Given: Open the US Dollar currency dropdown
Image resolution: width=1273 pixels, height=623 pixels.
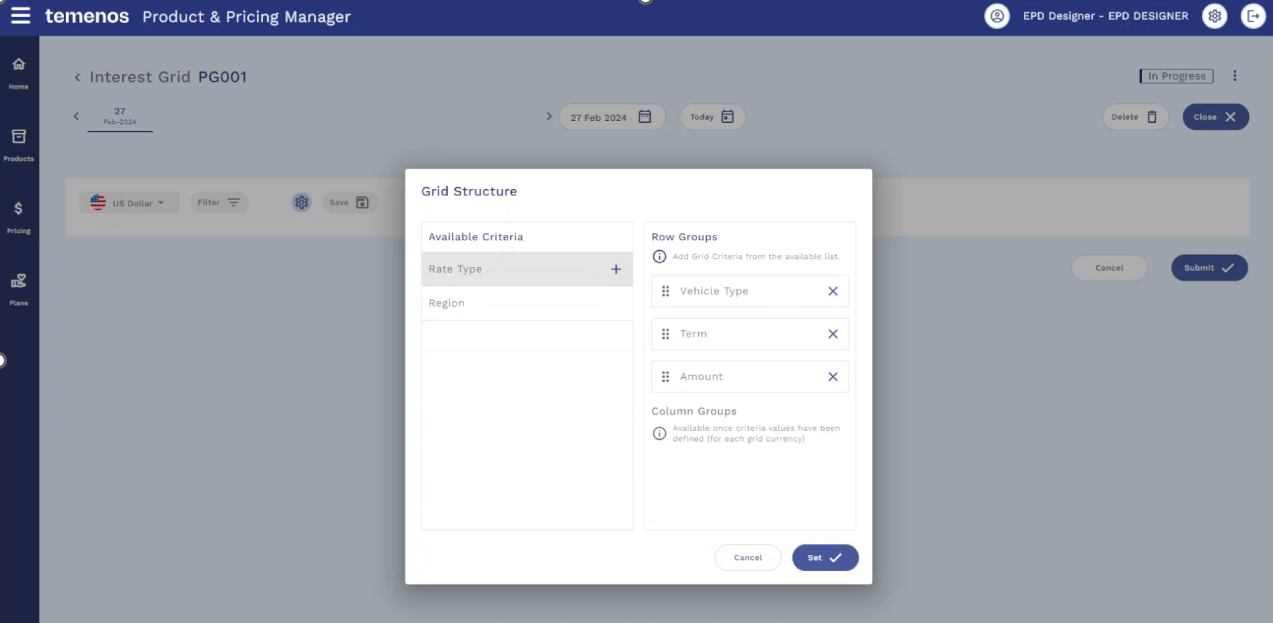Looking at the screenshot, I should tap(129, 203).
